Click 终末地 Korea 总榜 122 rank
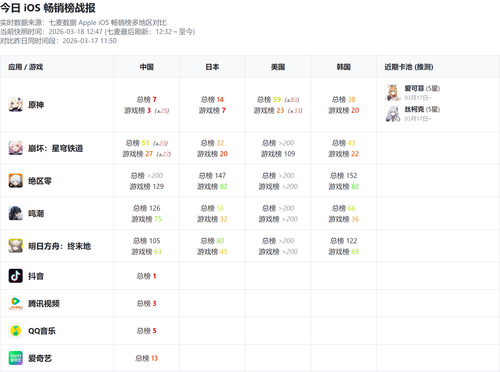 tap(344, 241)
